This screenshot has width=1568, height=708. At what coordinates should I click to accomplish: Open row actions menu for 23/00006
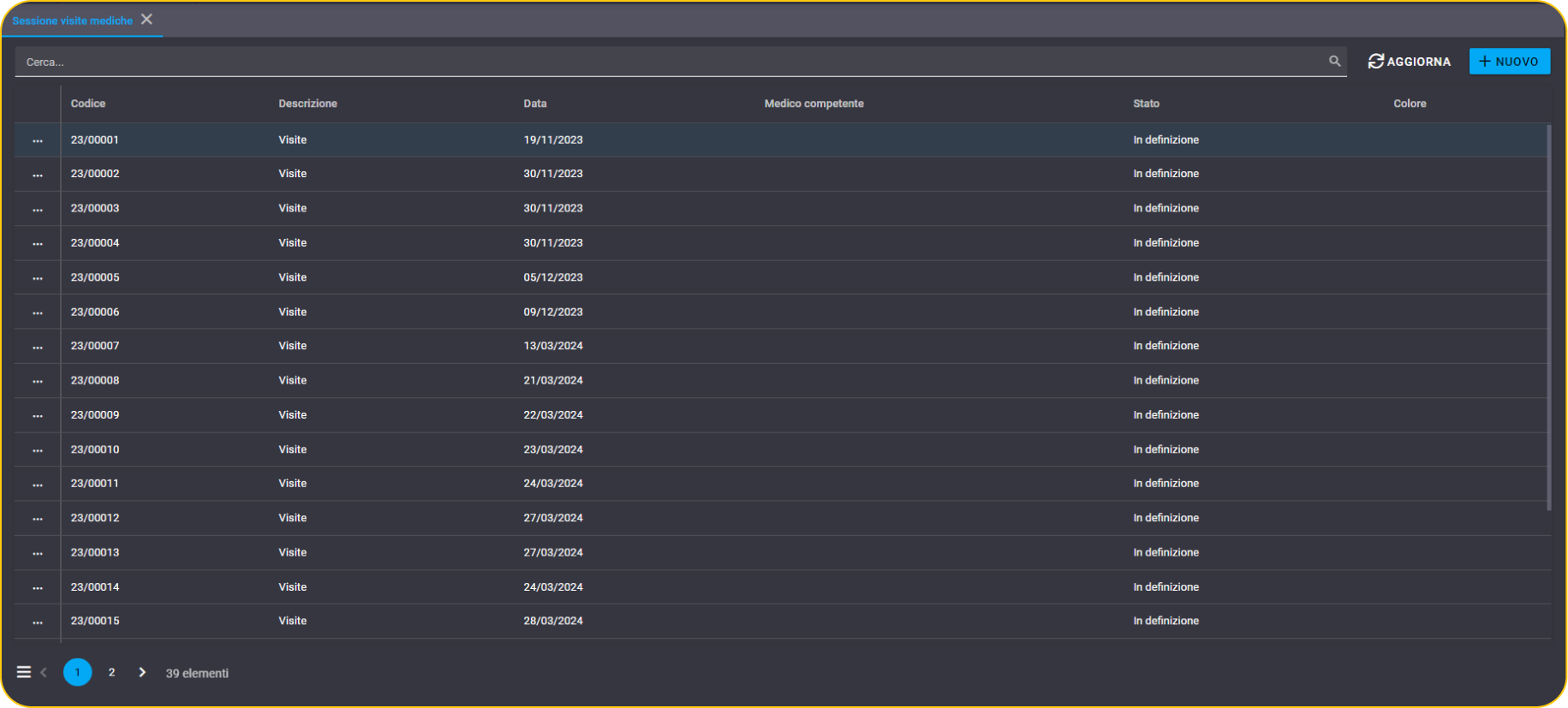click(x=38, y=312)
